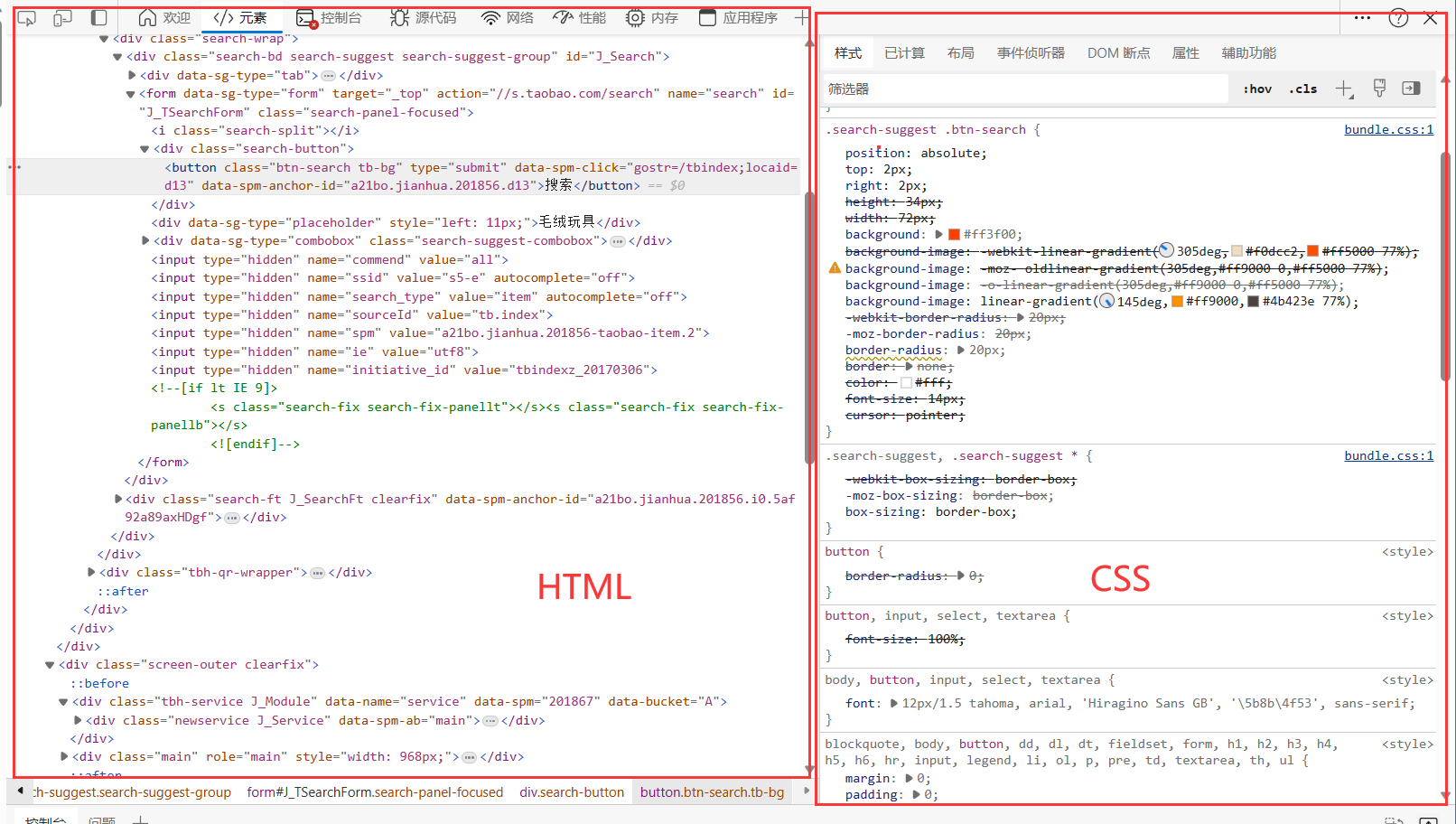Open the 源代码 tab
Screen dimensions: 1456x824
pyautogui.click(x=424, y=18)
